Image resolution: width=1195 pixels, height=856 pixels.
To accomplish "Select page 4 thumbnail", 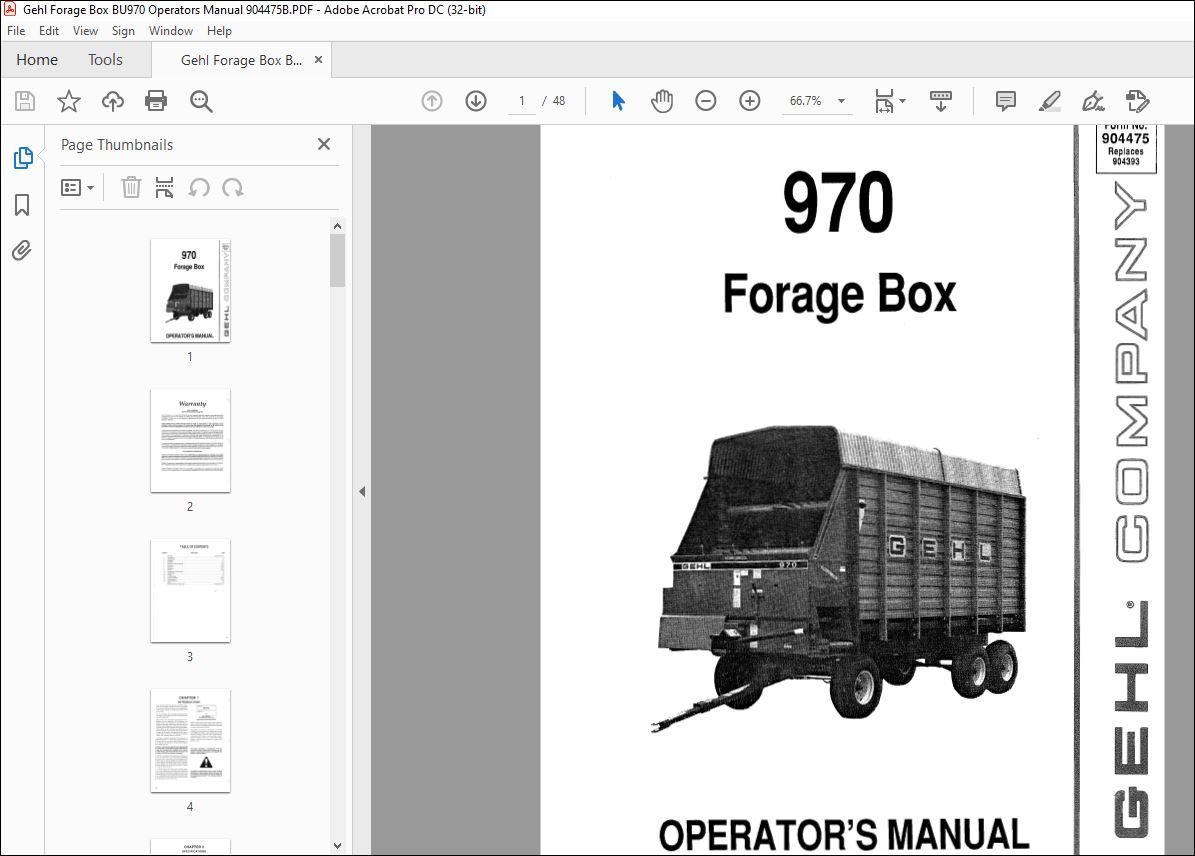I will [191, 741].
